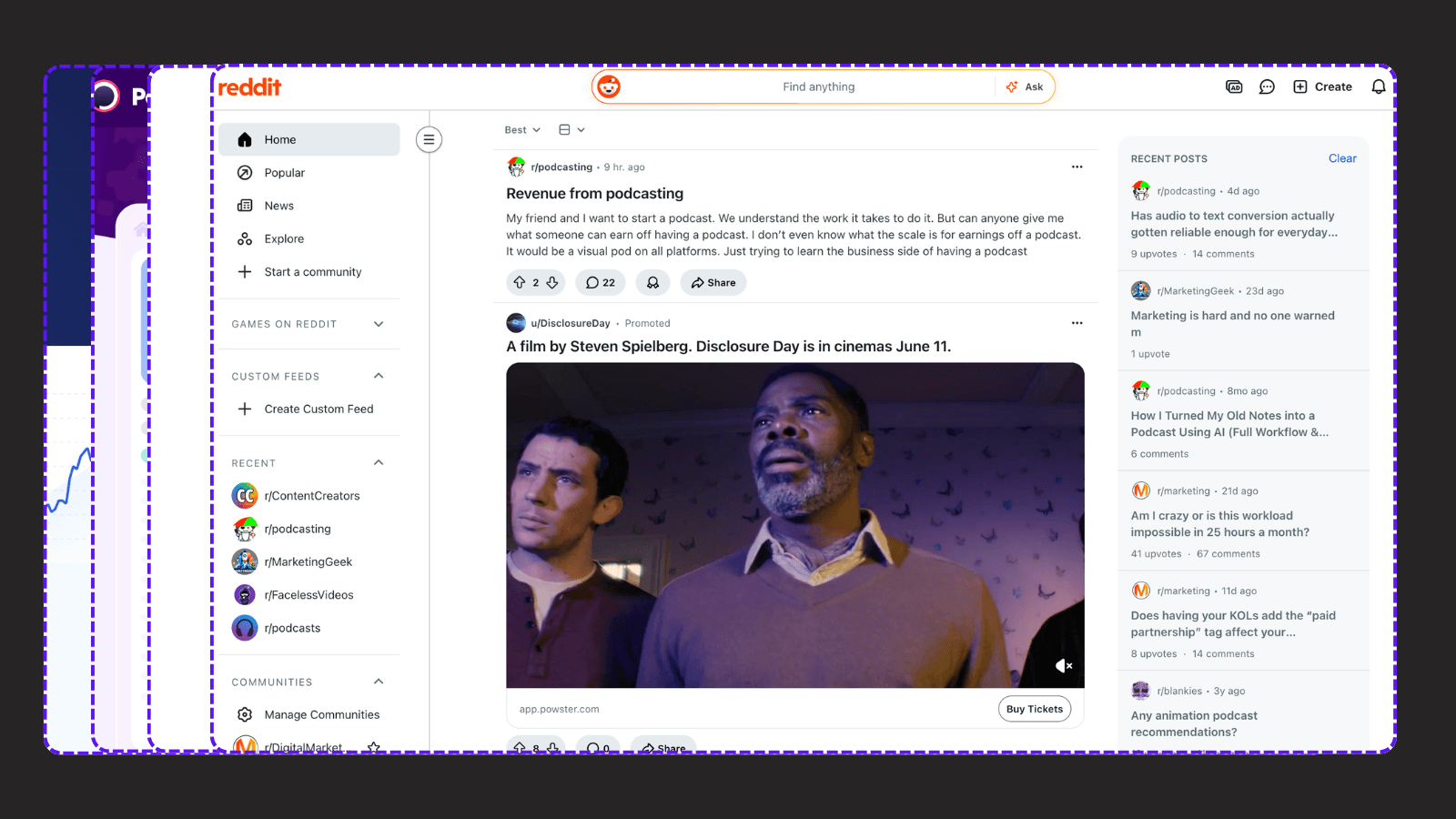Clear the Recent Posts list
The image size is (1456, 819).
coord(1342,158)
